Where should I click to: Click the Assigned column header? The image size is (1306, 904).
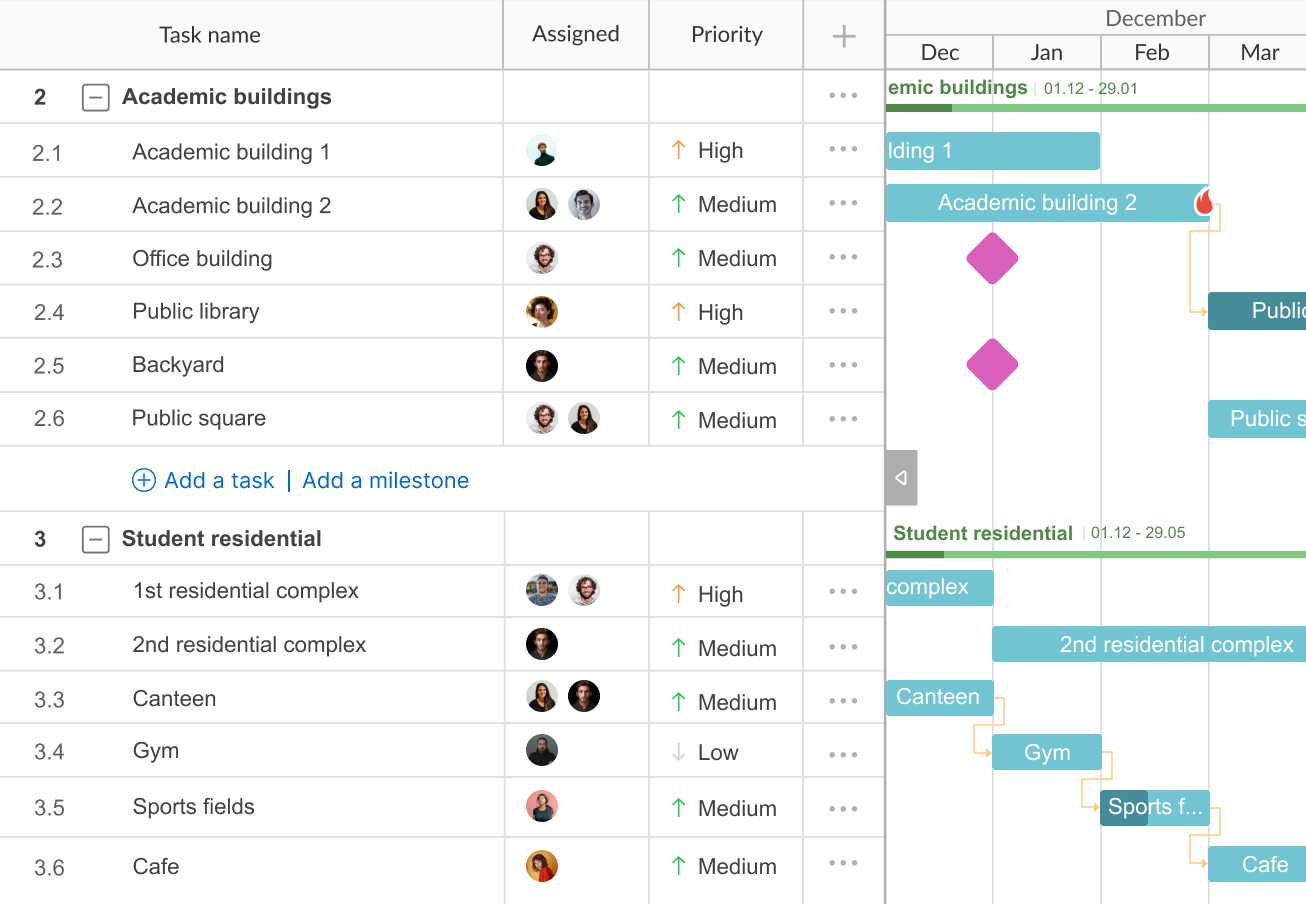click(x=576, y=34)
